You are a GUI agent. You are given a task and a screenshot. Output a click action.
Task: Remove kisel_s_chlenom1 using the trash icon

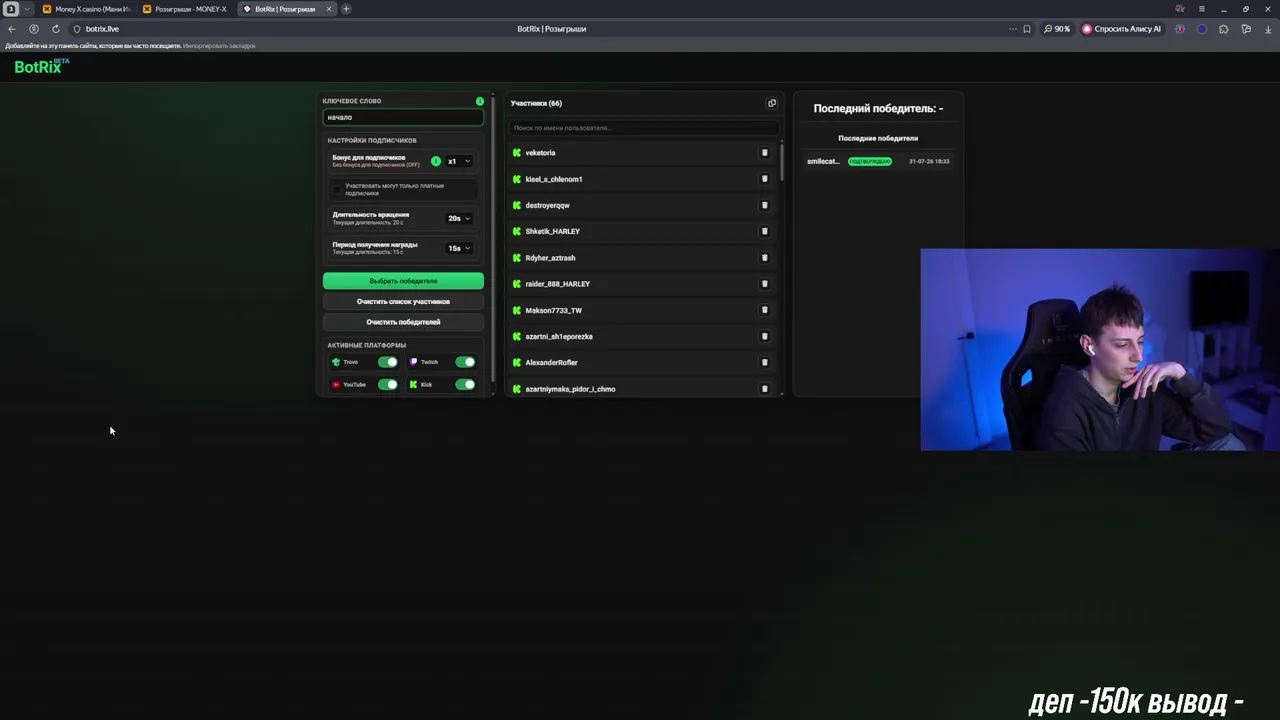765,179
